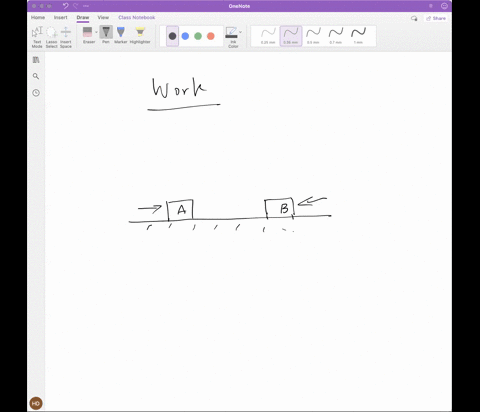
Task: Select the Eraser tool
Action: [x=88, y=35]
